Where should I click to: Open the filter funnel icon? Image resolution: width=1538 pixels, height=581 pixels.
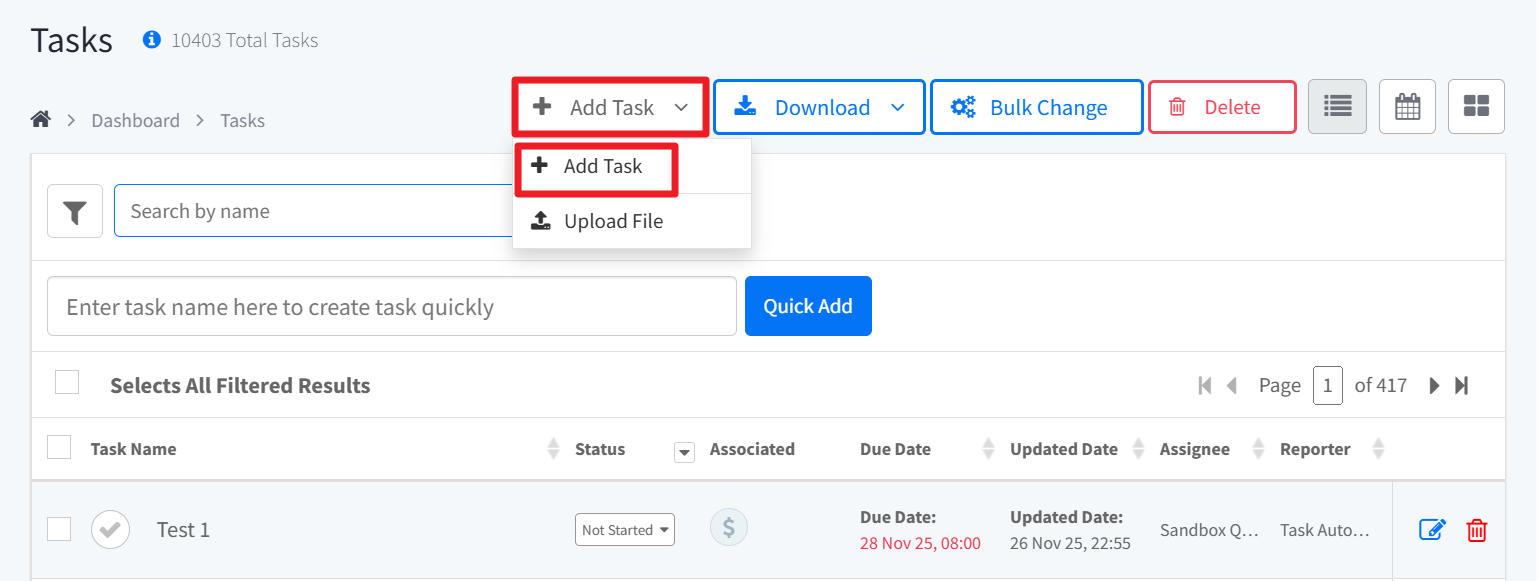[x=75, y=212]
